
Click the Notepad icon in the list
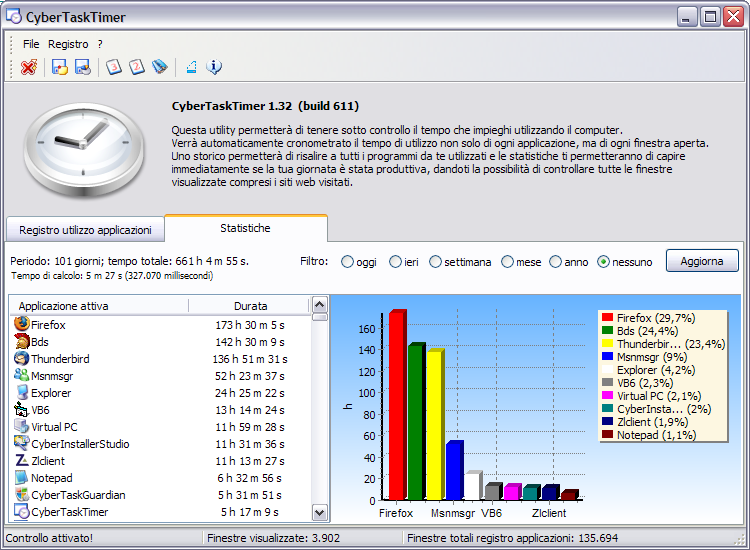(x=22, y=477)
